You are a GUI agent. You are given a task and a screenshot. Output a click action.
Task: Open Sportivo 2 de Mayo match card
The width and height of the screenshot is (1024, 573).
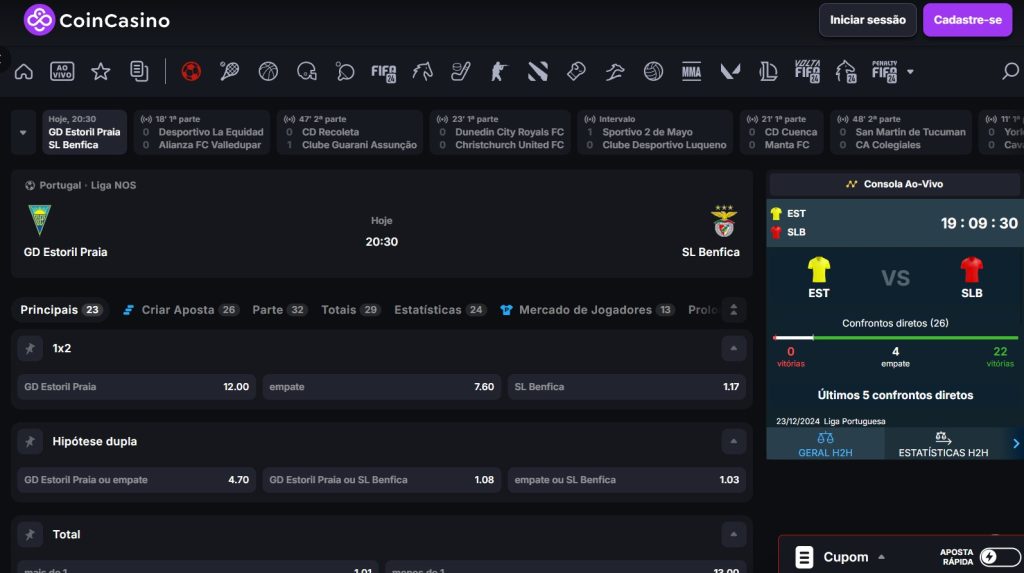(655, 132)
